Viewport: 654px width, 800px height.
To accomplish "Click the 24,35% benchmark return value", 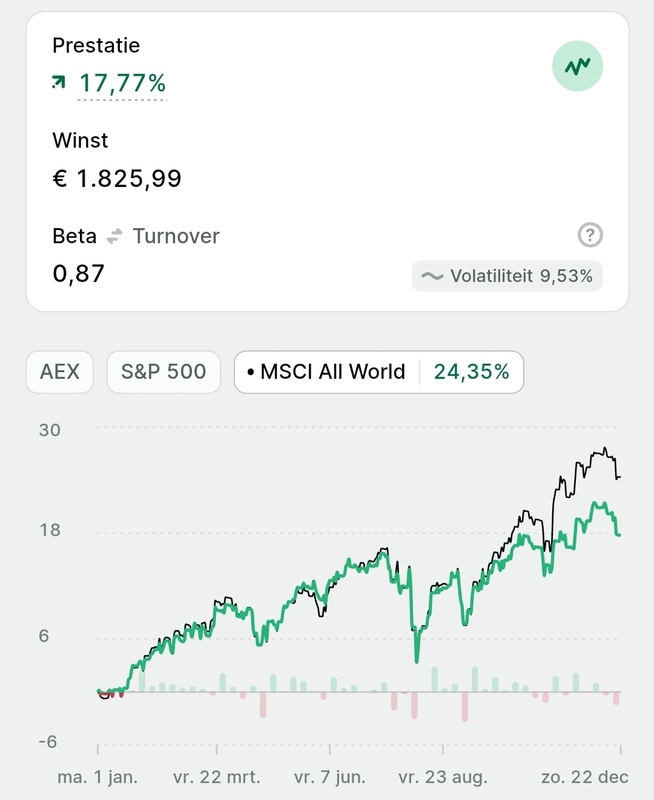I will (471, 372).
